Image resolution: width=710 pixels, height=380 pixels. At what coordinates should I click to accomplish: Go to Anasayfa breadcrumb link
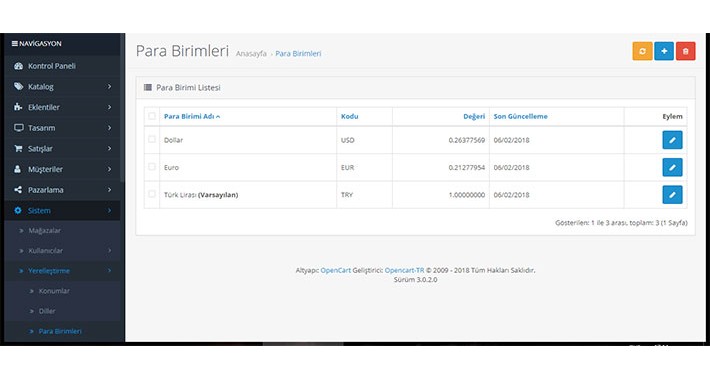(251, 53)
